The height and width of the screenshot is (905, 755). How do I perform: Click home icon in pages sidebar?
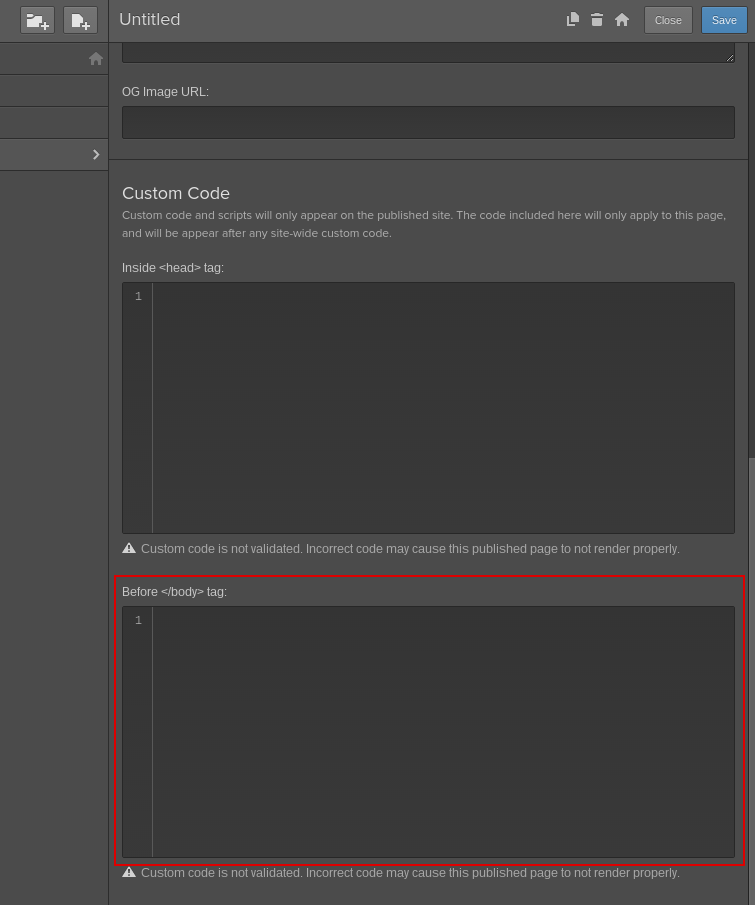tap(96, 58)
